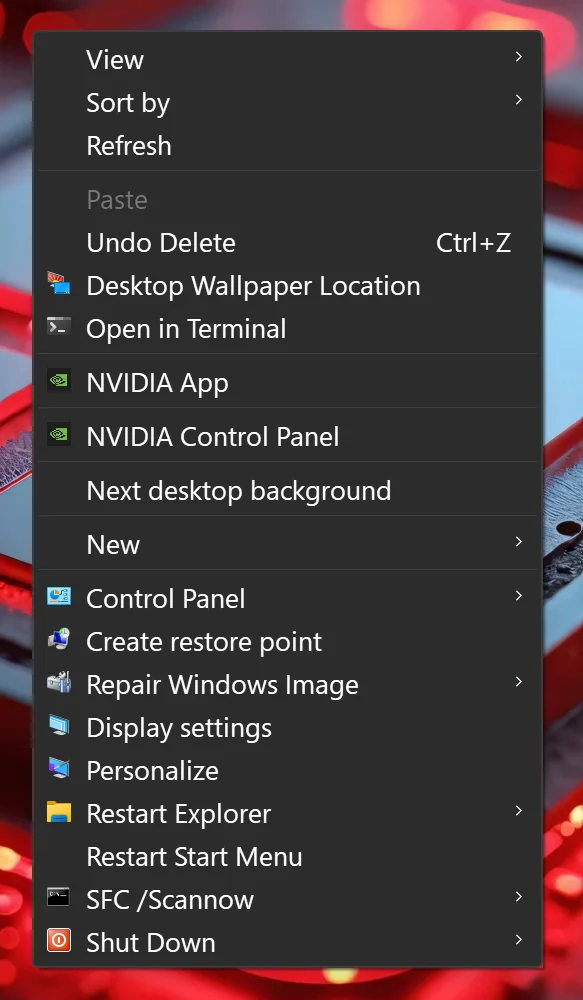Click the SFC /Scannow command prompt icon
Screen dimensions: 583x1000
59,898
